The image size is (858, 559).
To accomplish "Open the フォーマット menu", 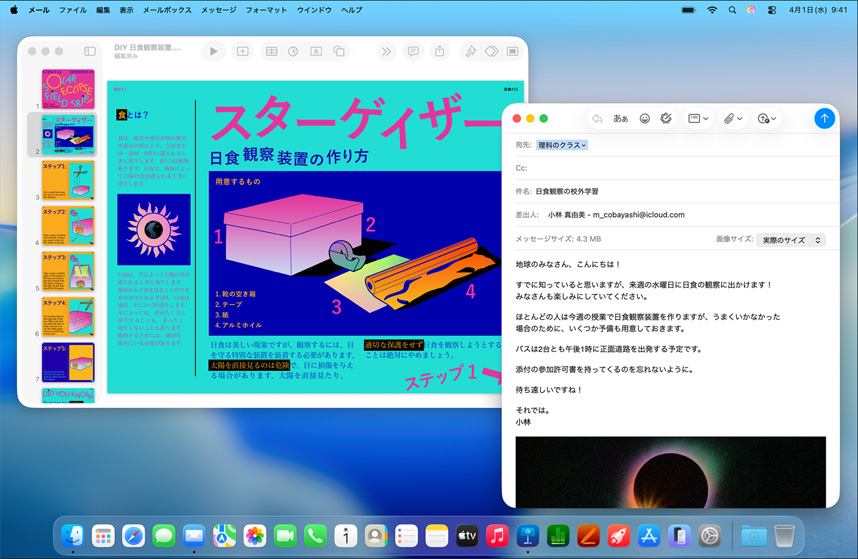I will point(266,10).
